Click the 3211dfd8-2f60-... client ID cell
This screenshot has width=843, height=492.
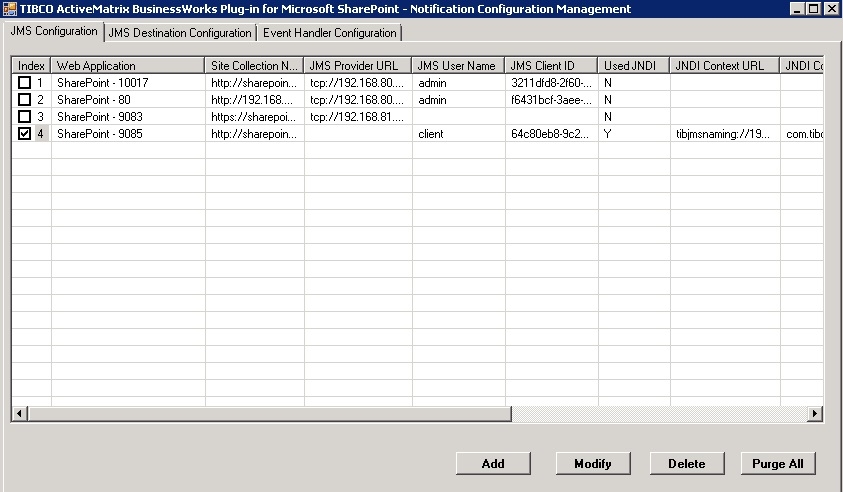pyautogui.click(x=551, y=82)
